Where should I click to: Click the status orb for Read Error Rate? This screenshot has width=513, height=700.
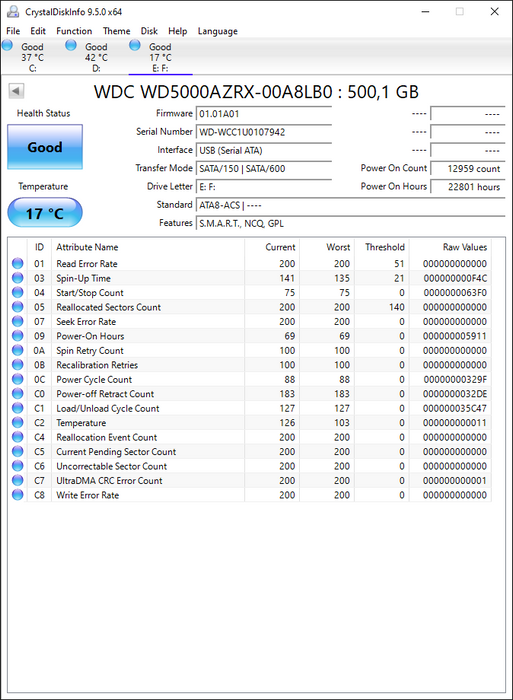coord(18,263)
